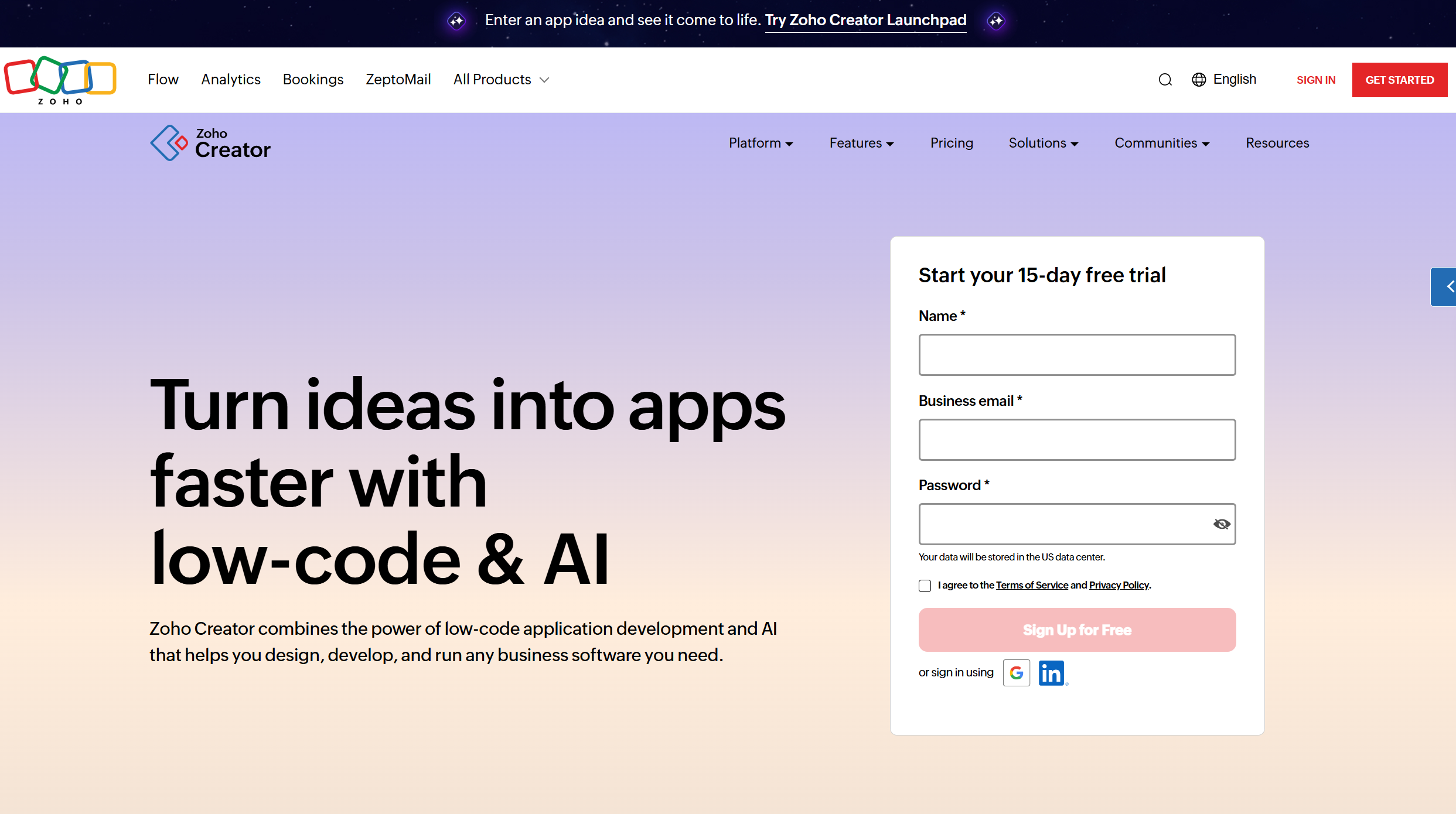Click the globe language icon
Screen dimensions: 1456x814
(1199, 80)
